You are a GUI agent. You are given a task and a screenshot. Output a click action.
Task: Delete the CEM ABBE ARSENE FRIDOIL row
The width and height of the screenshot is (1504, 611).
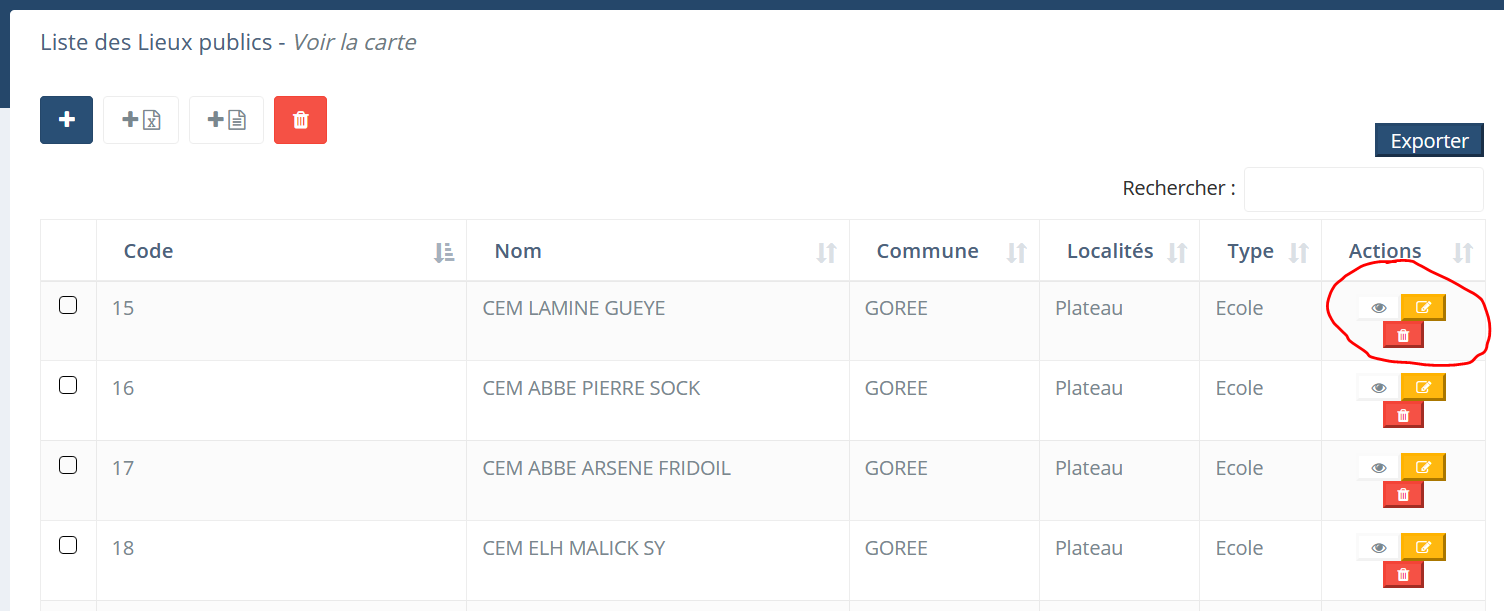(1403, 494)
